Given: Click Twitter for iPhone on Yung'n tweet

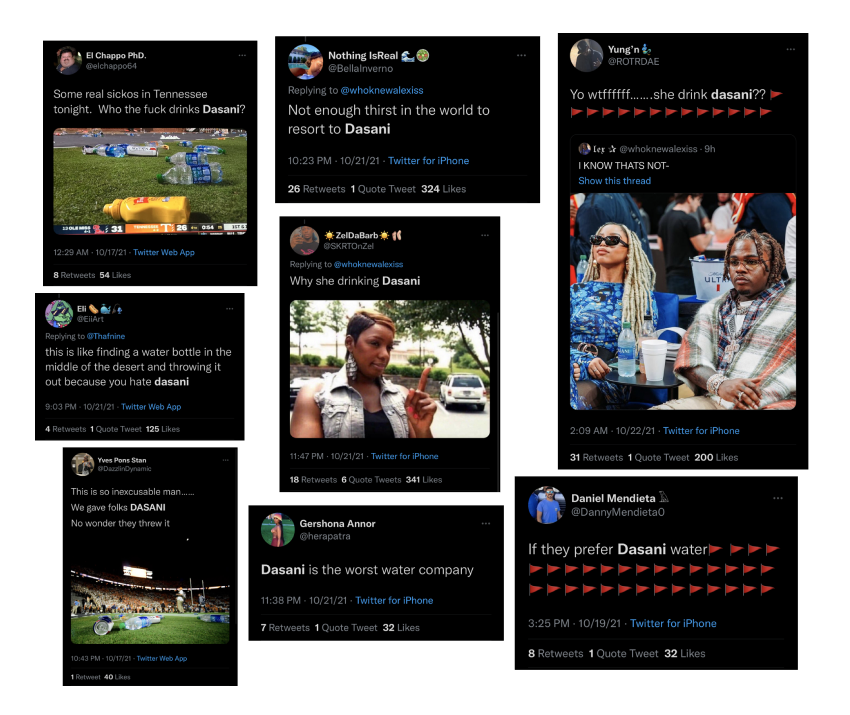Looking at the screenshot, I should tap(701, 430).
